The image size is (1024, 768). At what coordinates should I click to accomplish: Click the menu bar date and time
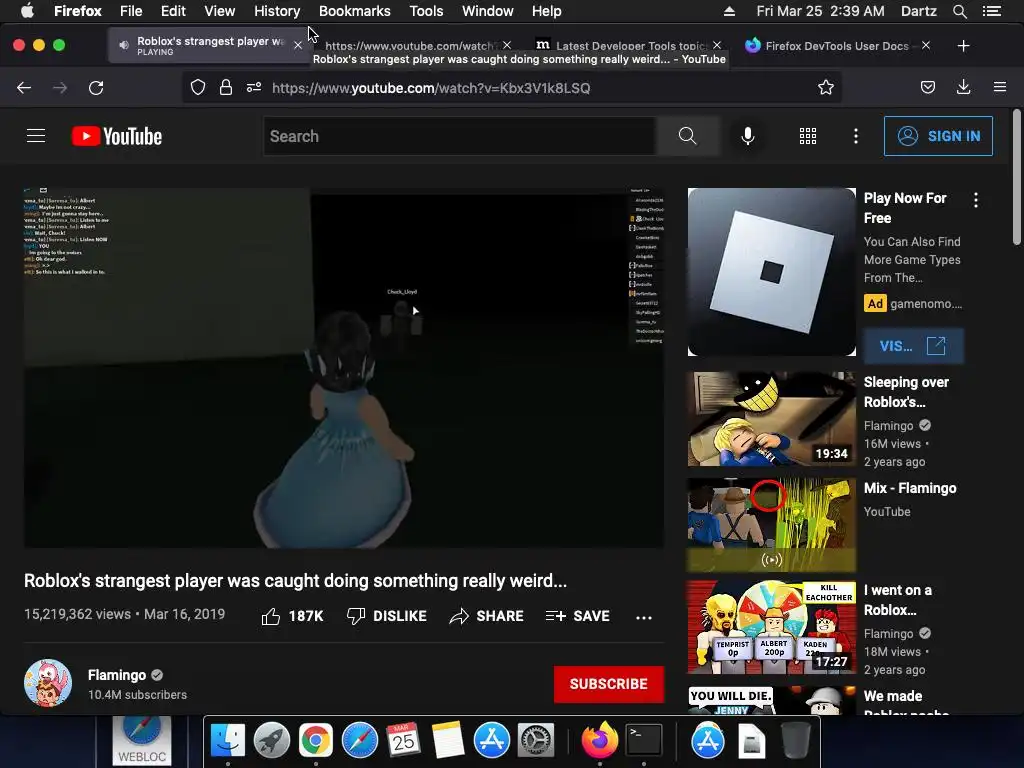pyautogui.click(x=820, y=11)
